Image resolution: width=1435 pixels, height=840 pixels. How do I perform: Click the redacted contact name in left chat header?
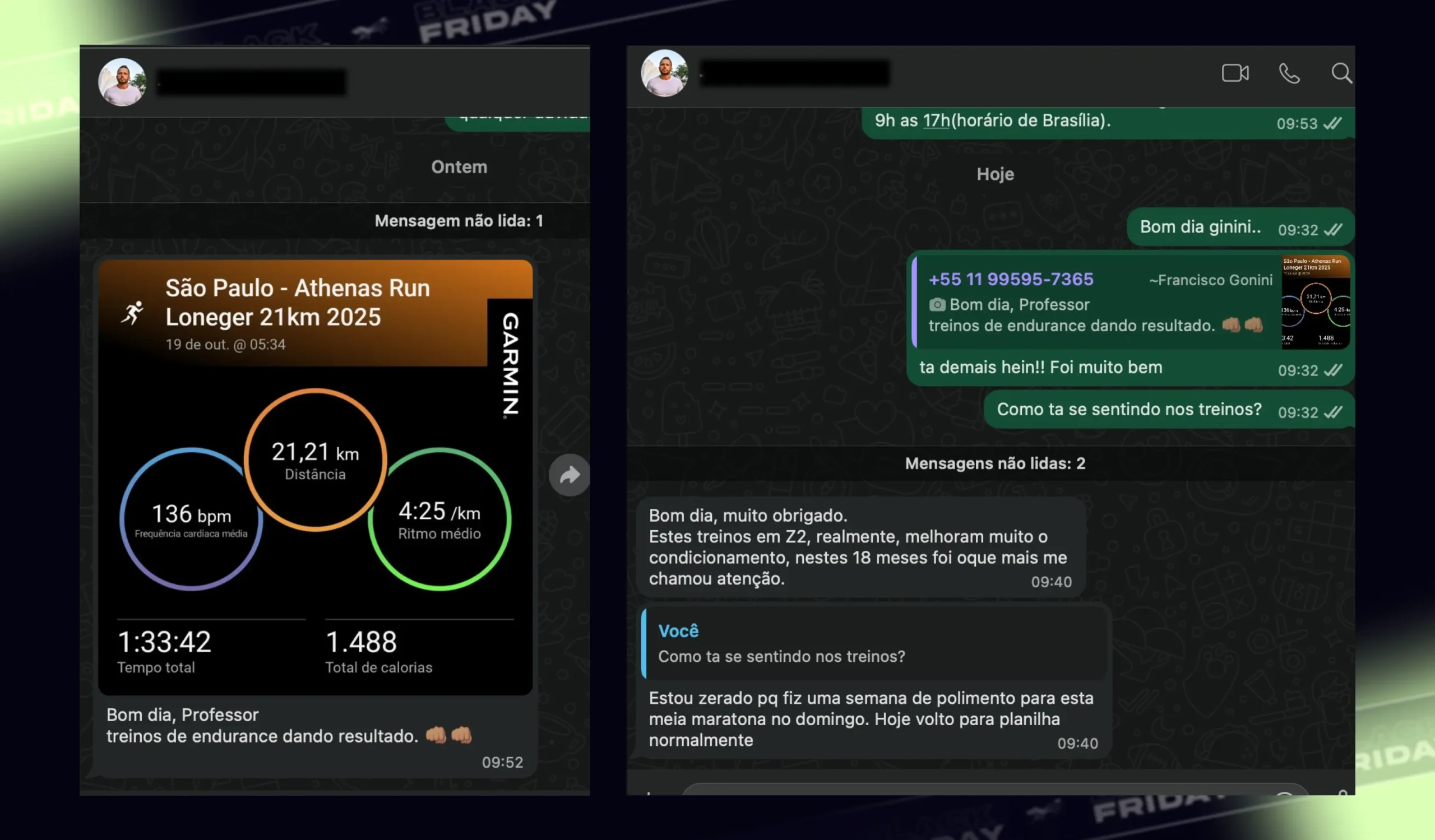coord(251,82)
